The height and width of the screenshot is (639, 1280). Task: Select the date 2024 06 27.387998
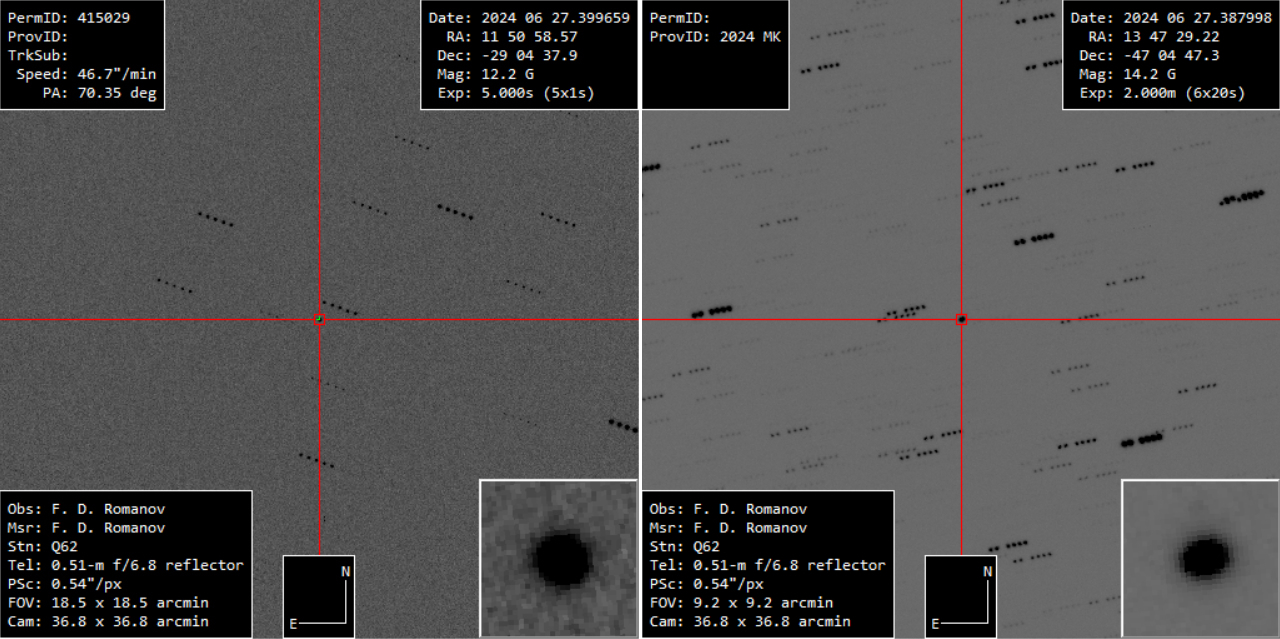1197,18
